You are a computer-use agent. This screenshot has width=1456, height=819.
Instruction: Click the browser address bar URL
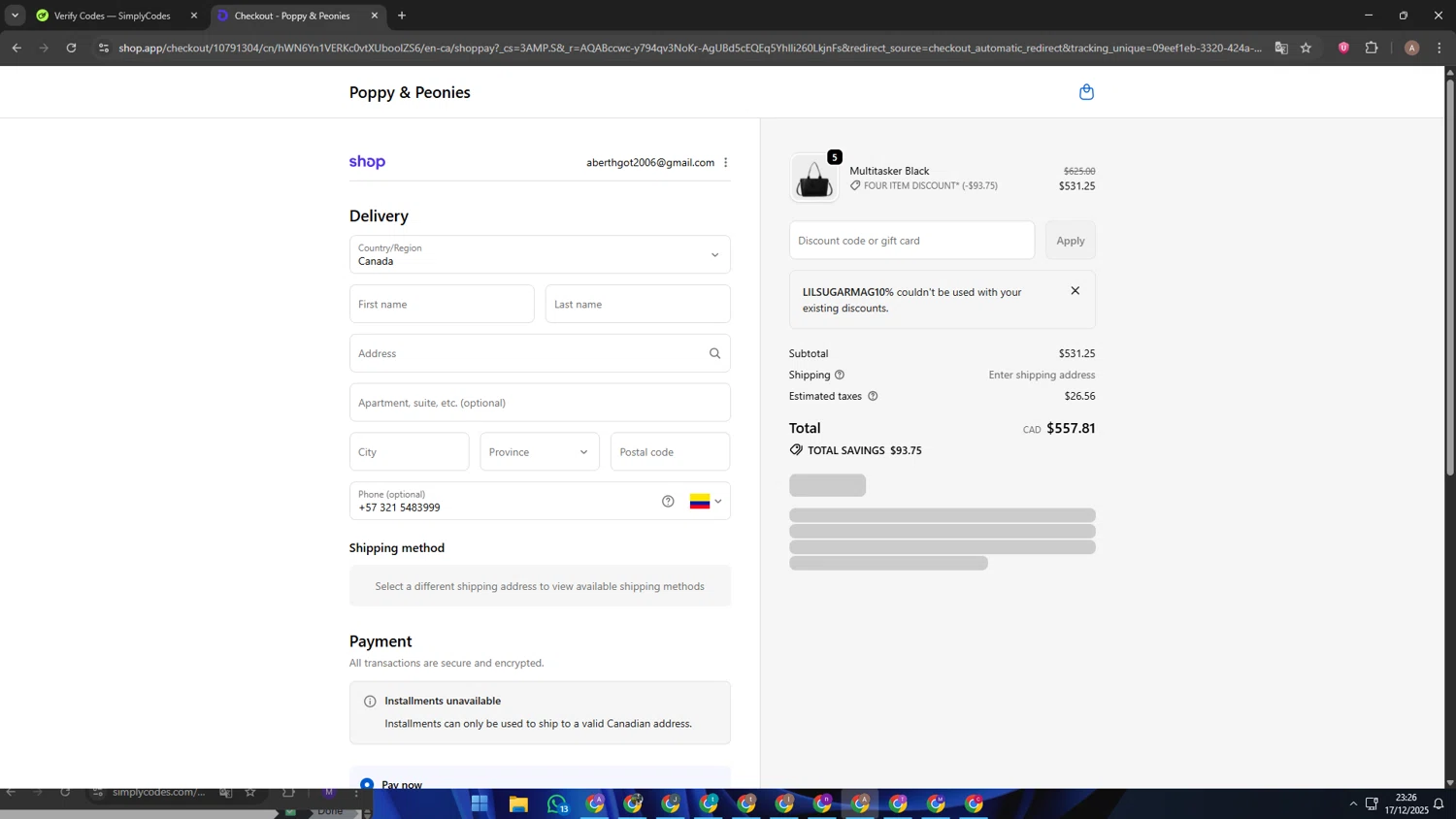(689, 48)
